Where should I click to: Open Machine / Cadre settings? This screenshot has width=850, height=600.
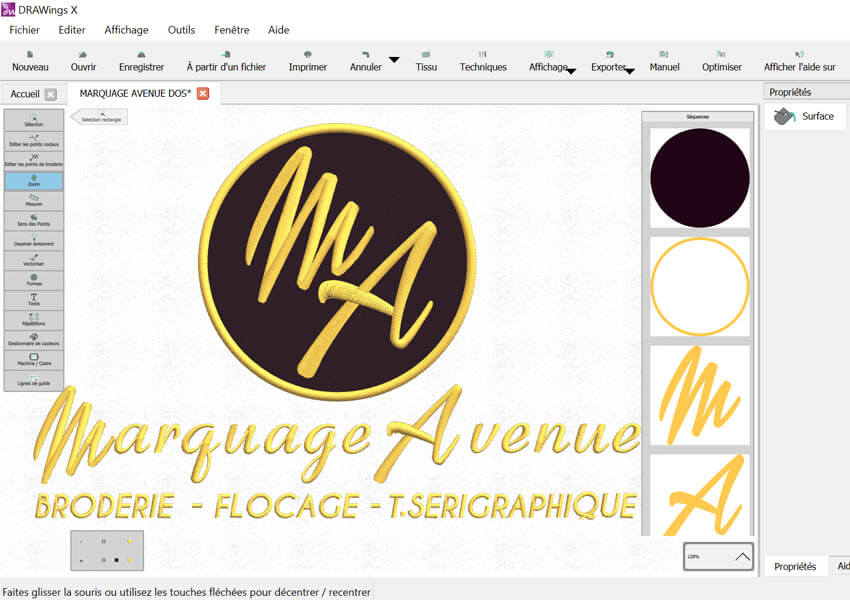click(32, 362)
